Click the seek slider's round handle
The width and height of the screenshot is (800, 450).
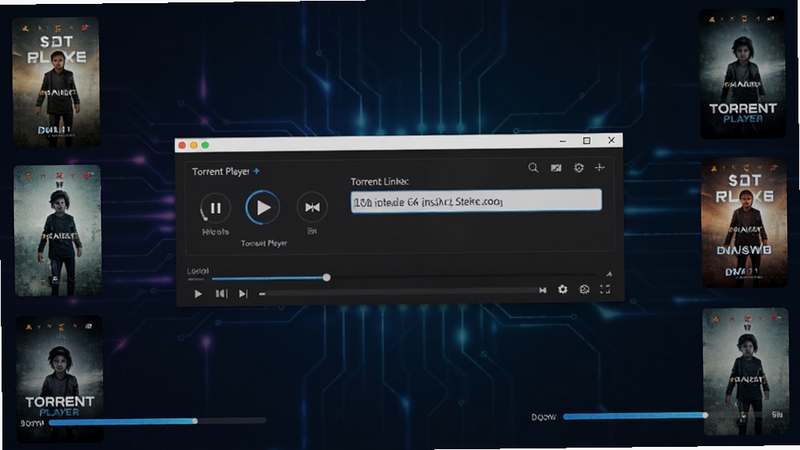tap(327, 278)
